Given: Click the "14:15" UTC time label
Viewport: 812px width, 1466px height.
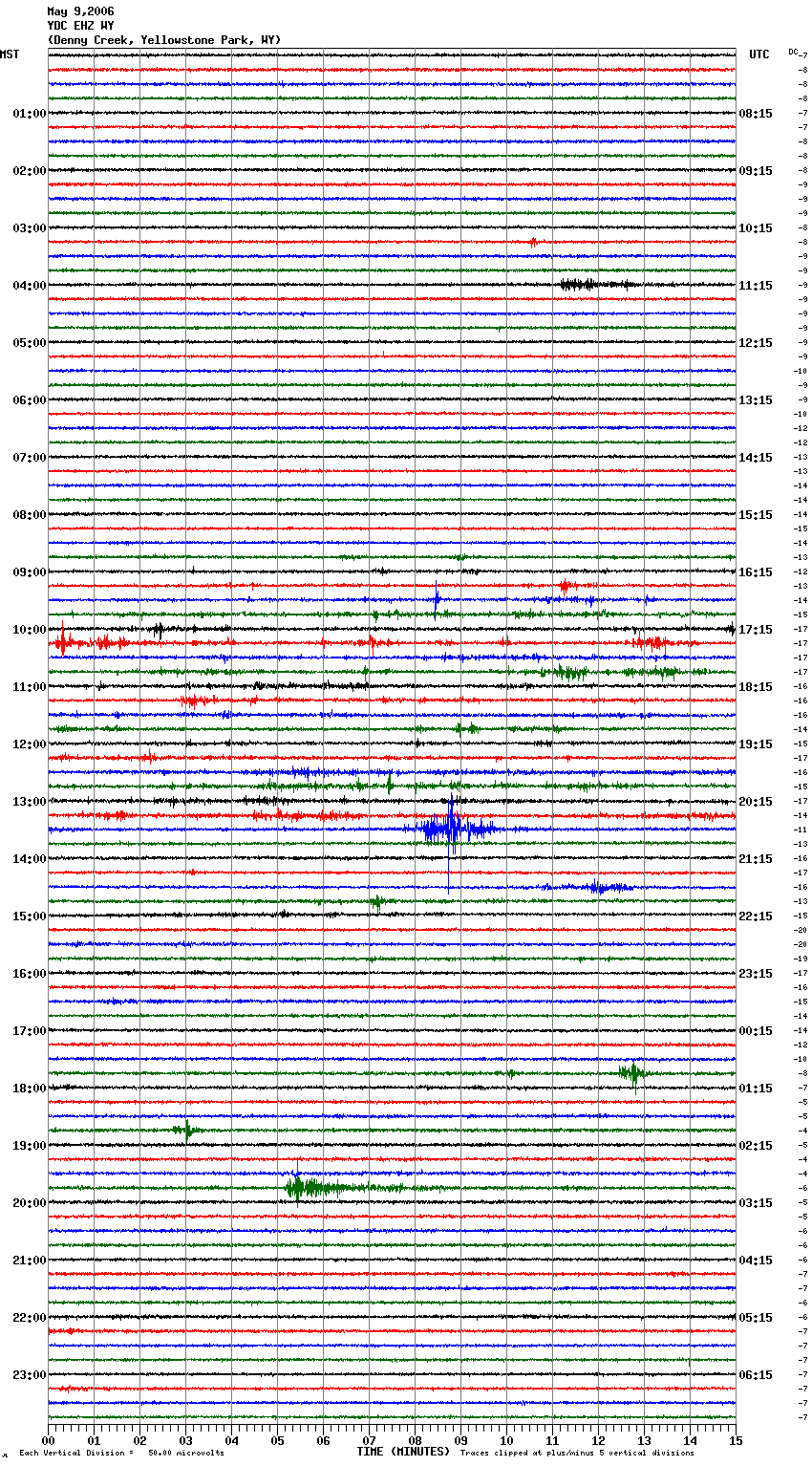Looking at the screenshot, I should pyautogui.click(x=756, y=458).
